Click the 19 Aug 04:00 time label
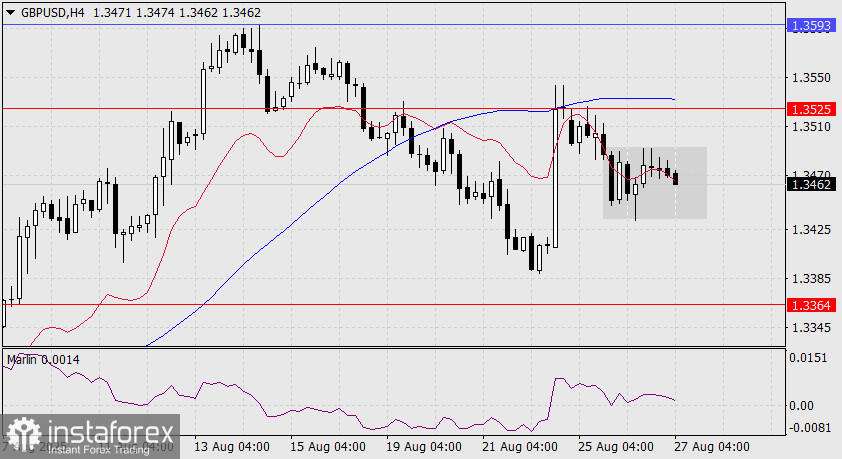This screenshot has width=842, height=459. 424,447
